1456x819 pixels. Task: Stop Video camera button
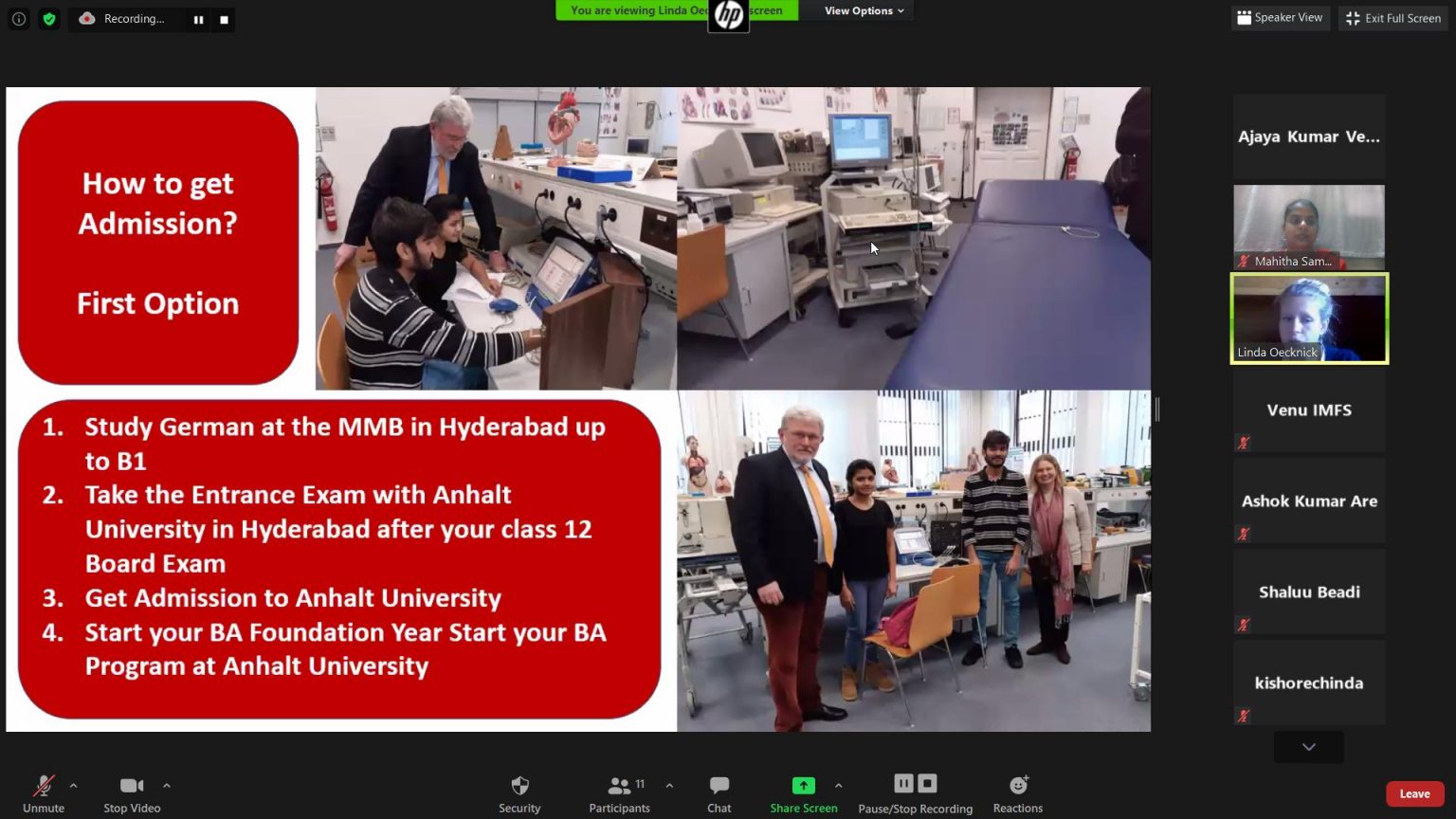pos(132,793)
